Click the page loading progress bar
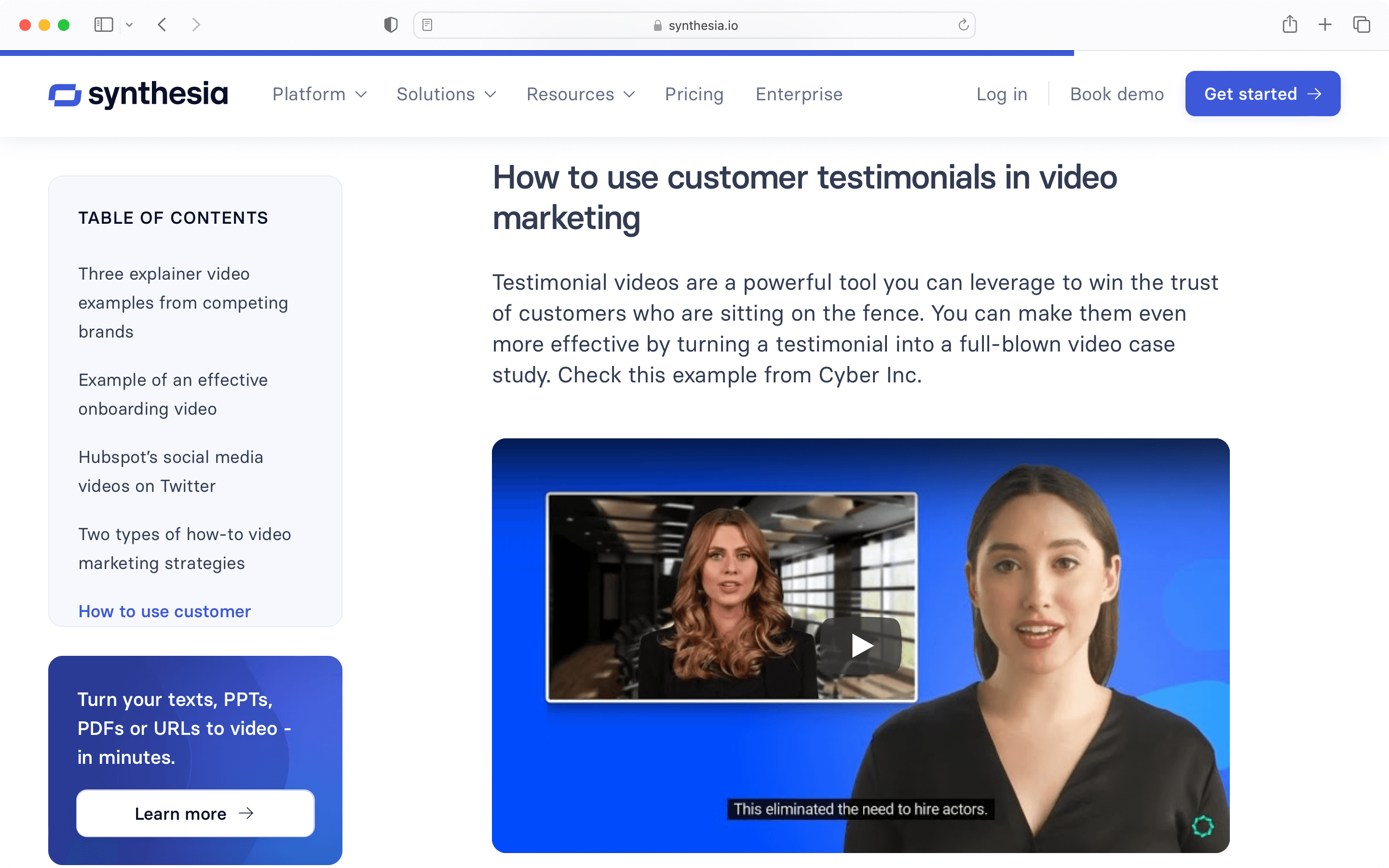Screen dimensions: 1389x868 (x=537, y=53)
